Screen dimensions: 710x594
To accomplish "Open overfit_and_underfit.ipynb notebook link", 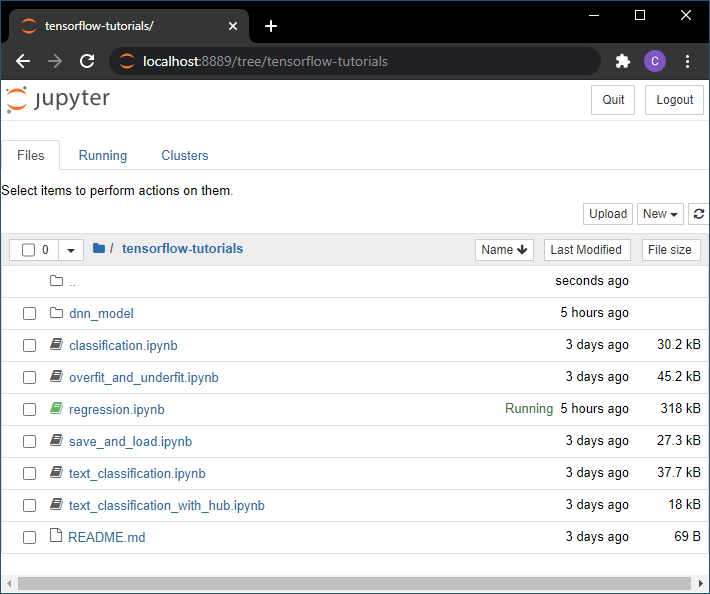I will [x=144, y=378].
